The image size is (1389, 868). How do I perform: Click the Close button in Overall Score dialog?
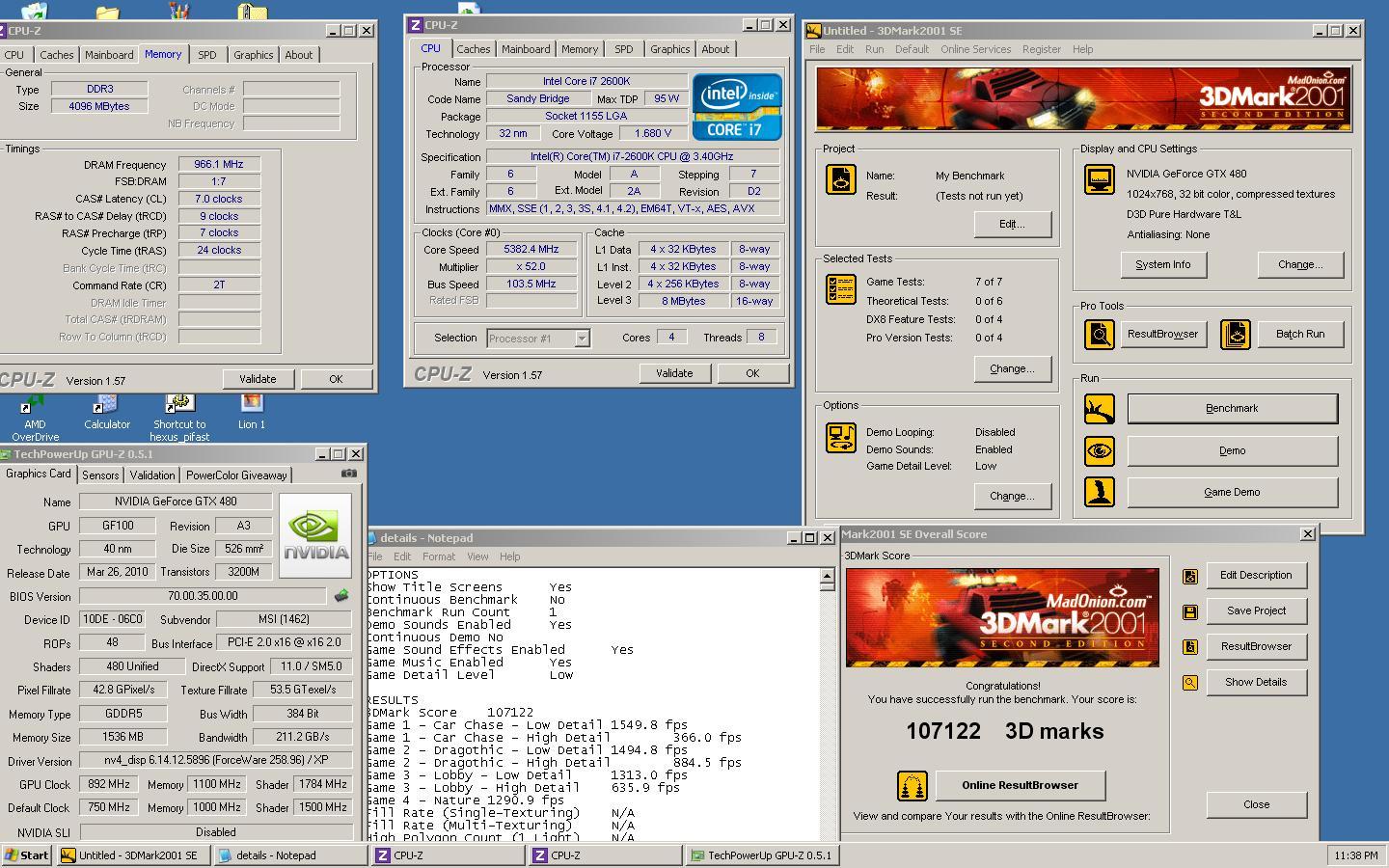pyautogui.click(x=1256, y=805)
